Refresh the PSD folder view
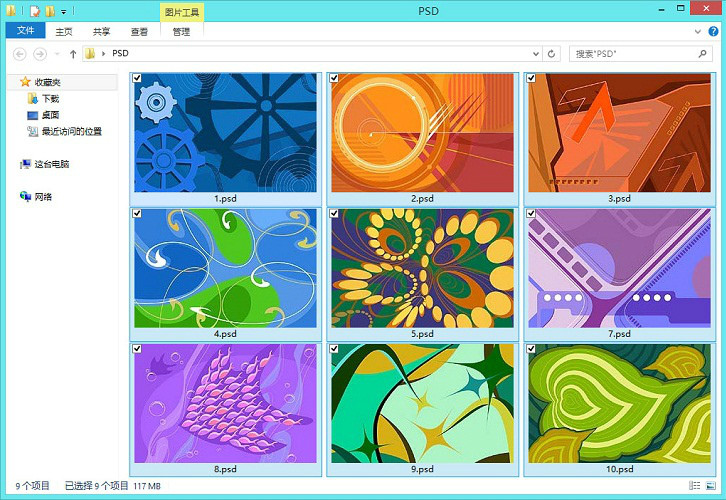Screen dimensions: 726x500 [x=551, y=54]
